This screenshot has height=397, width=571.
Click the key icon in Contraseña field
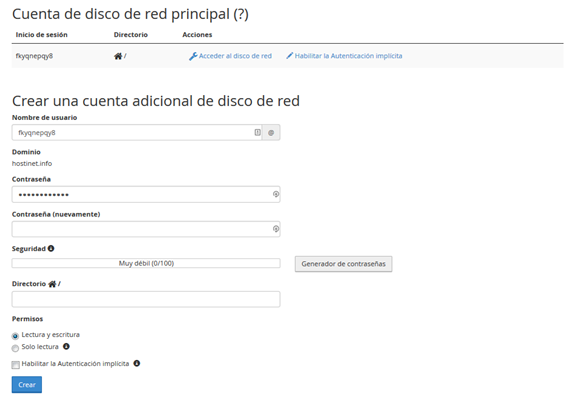pyautogui.click(x=276, y=194)
